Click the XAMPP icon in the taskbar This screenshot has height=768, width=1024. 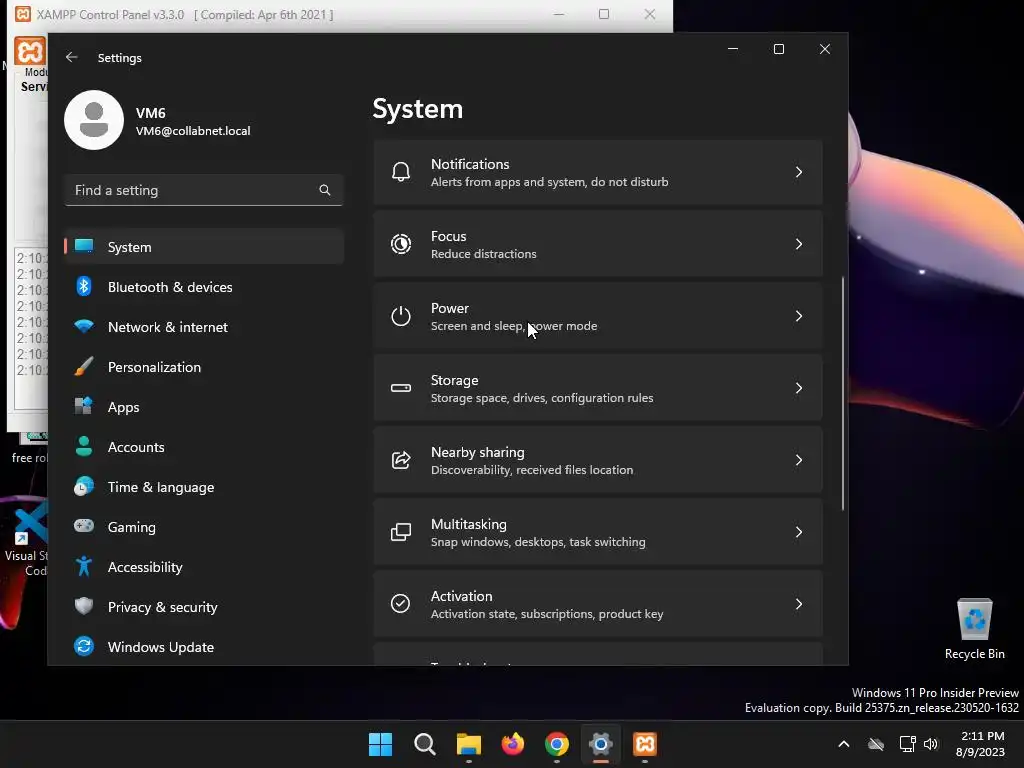point(645,744)
